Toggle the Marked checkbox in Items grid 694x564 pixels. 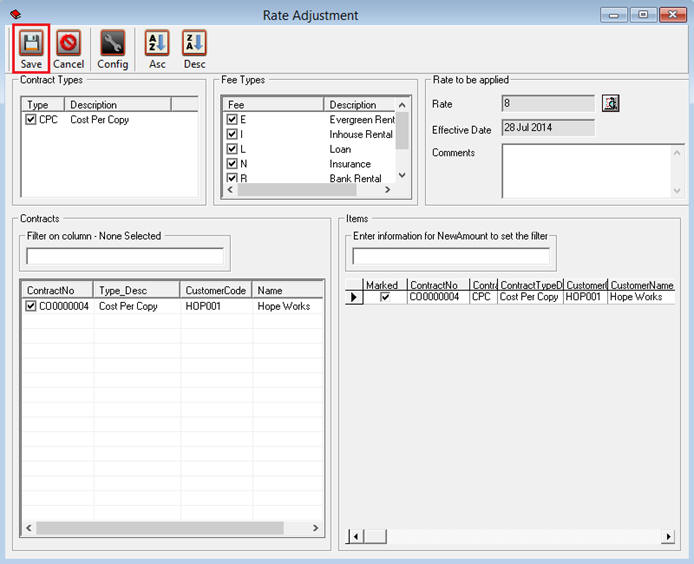click(385, 297)
